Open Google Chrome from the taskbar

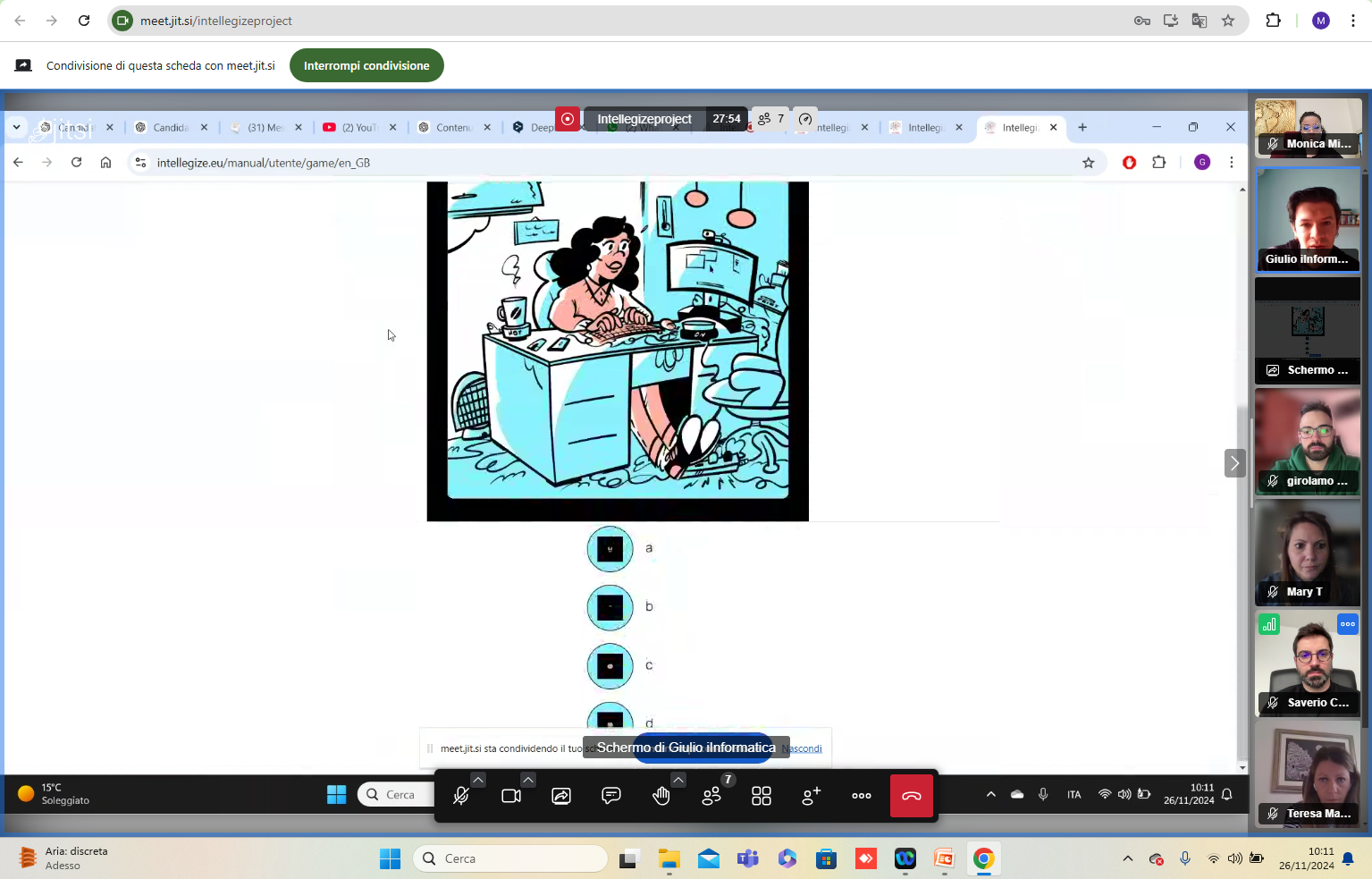[984, 858]
